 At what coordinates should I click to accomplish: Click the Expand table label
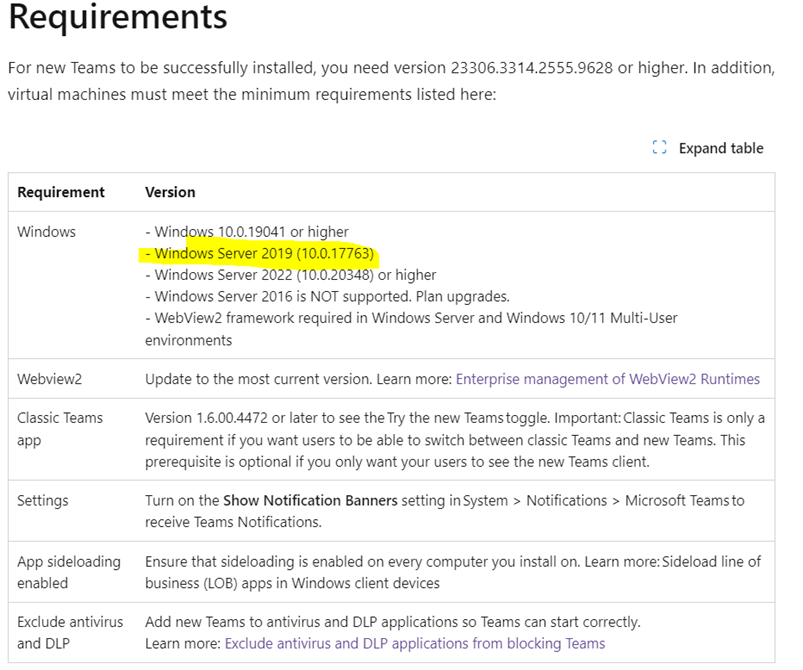[721, 148]
